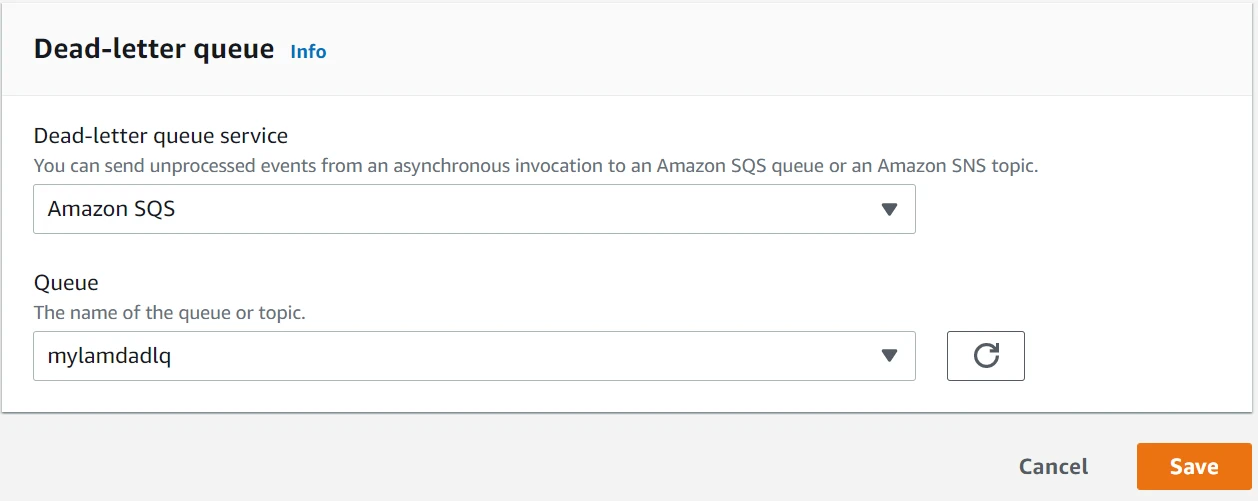The width and height of the screenshot is (1258, 501).
Task: Click the Dead-letter queue service field label
Action: (161, 135)
